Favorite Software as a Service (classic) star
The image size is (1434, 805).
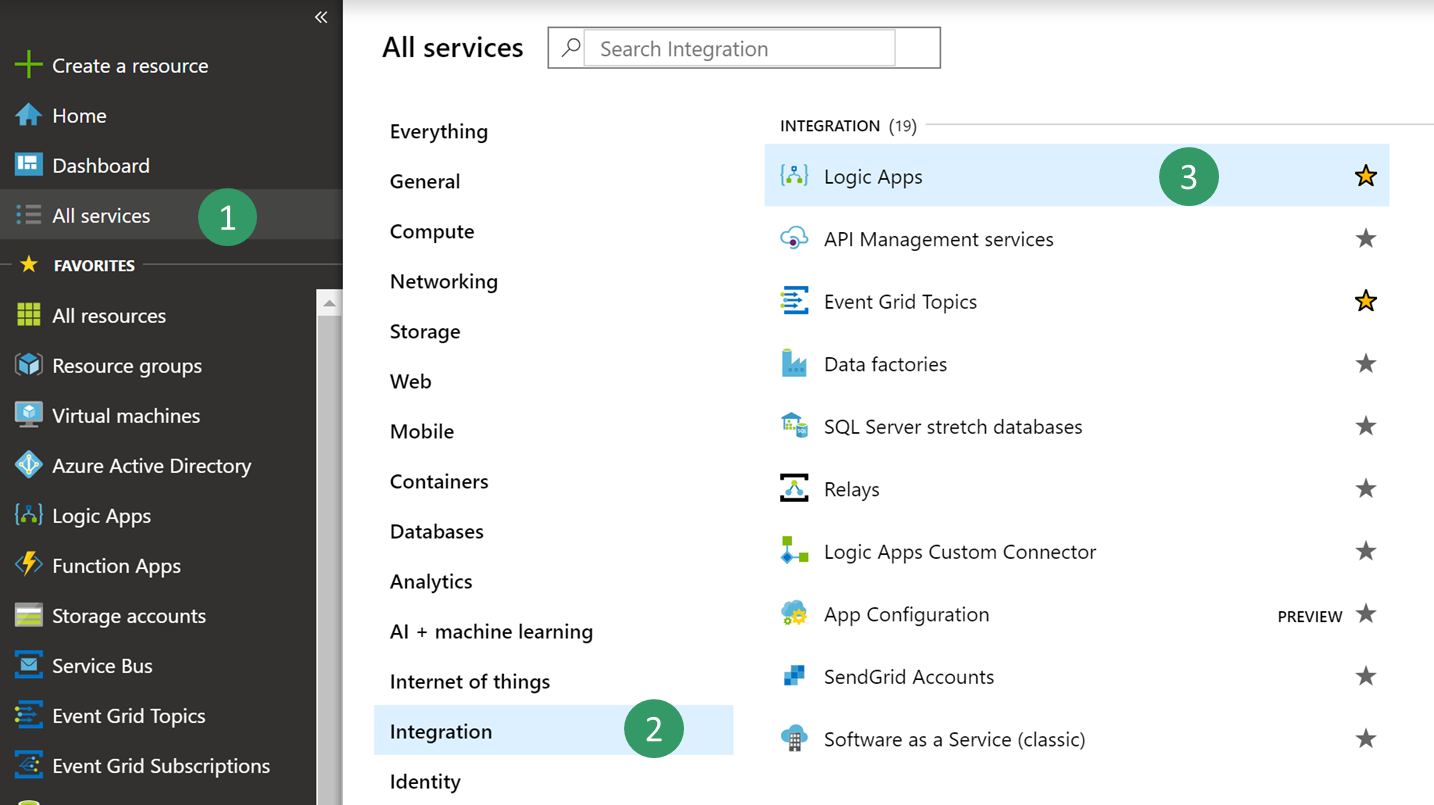point(1366,738)
